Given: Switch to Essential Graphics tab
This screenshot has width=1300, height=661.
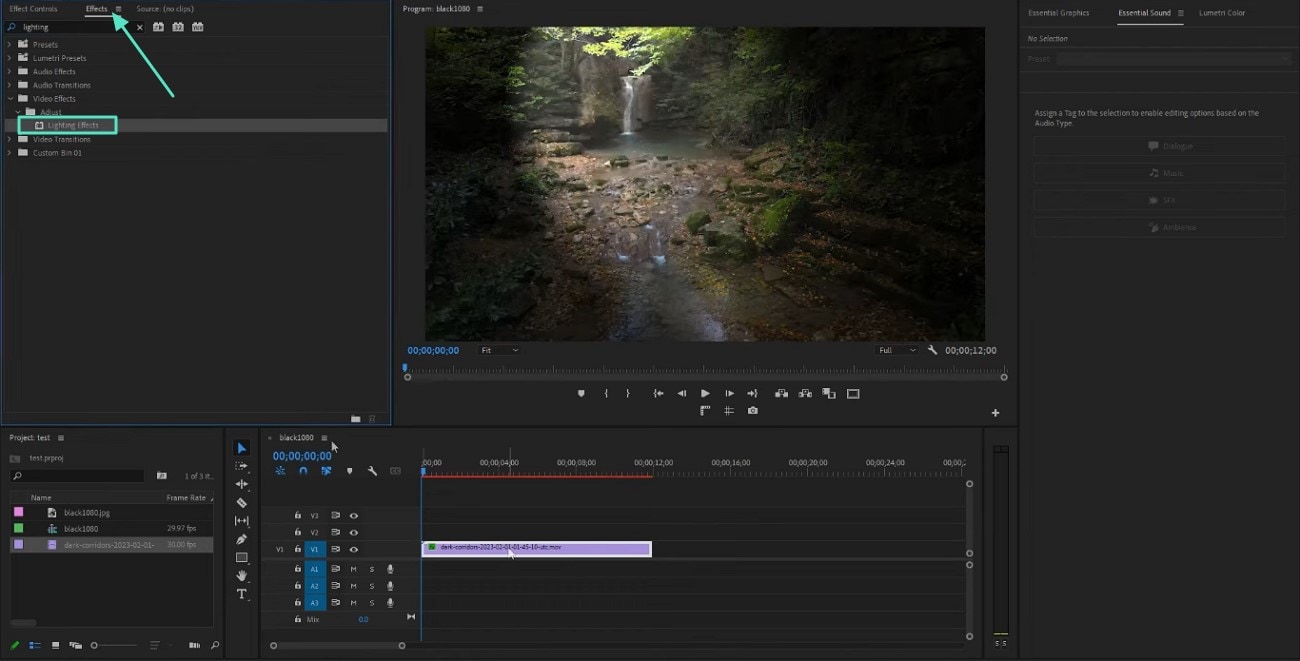Looking at the screenshot, I should point(1058,13).
